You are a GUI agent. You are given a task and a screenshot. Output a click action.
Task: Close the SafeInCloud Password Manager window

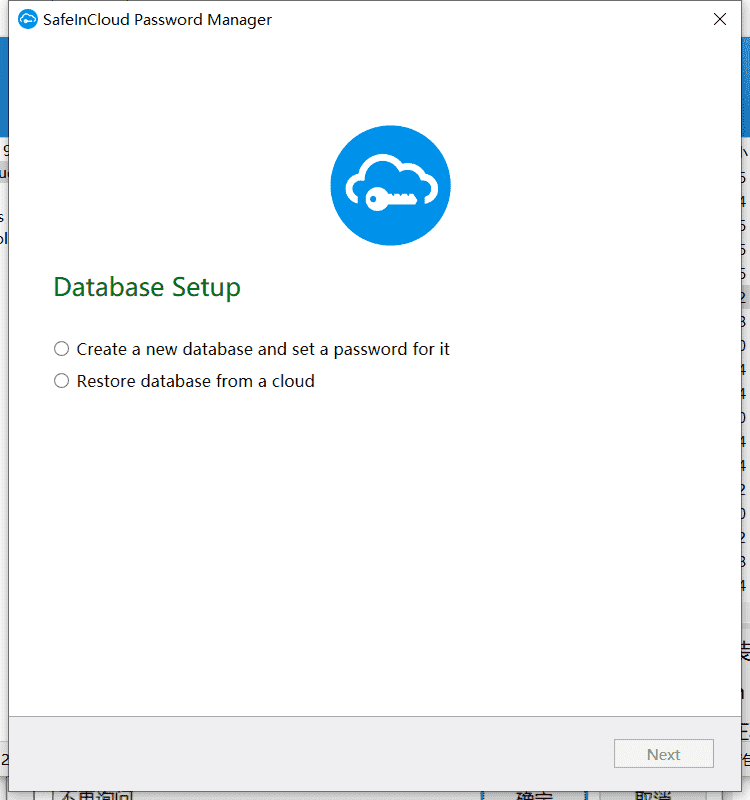(x=719, y=19)
